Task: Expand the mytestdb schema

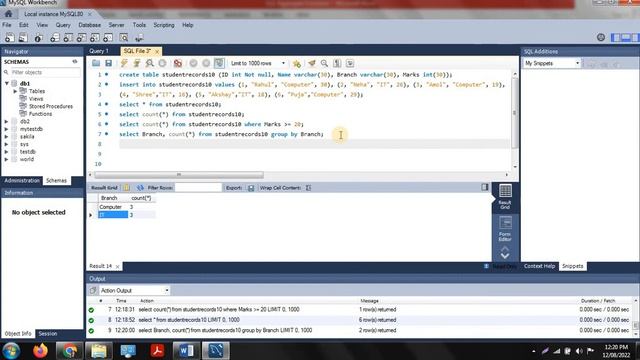Action: click(x=7, y=129)
